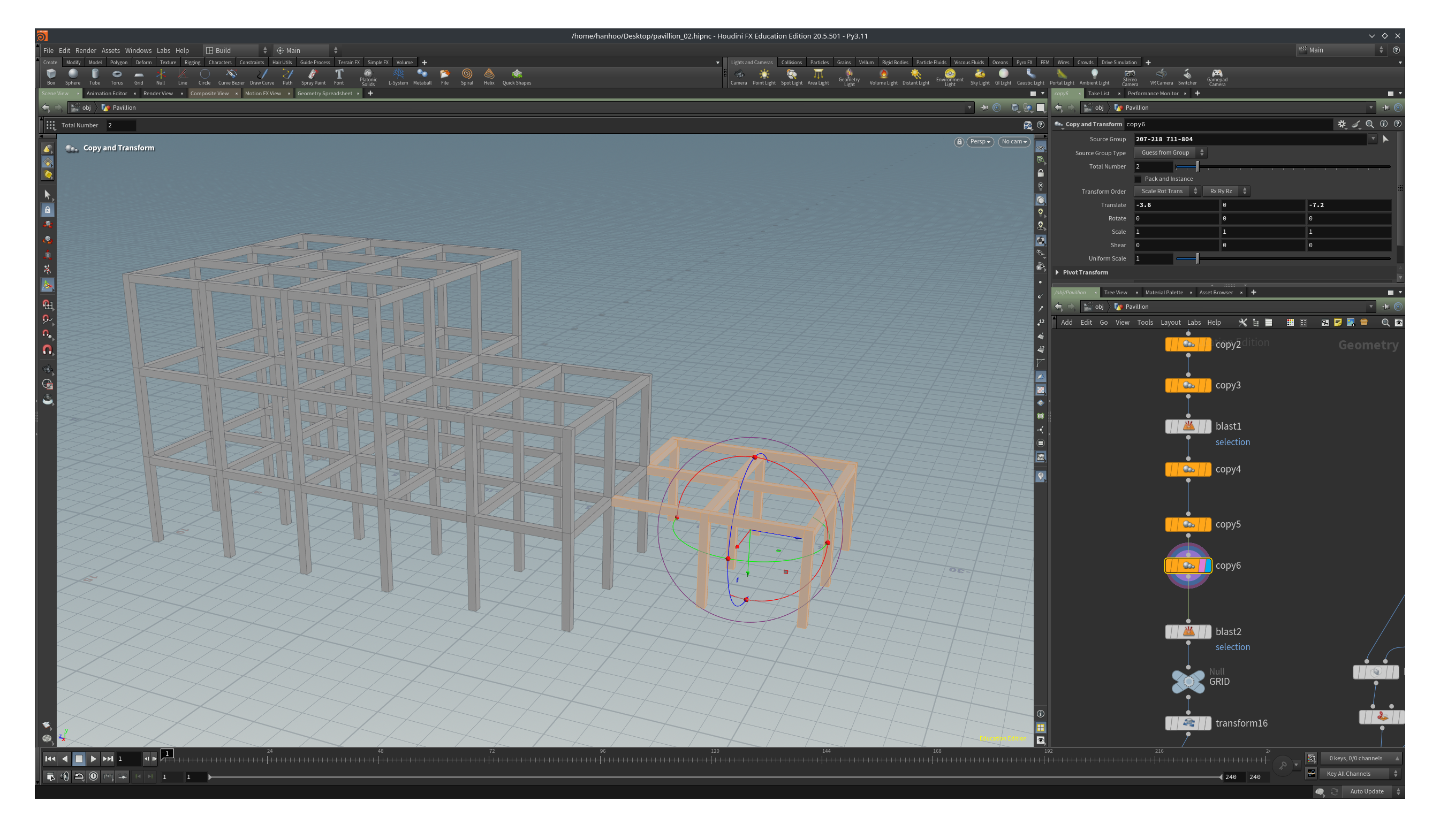Add a Gamepad Camera
Screen dimensions: 1440x840
tap(1217, 78)
